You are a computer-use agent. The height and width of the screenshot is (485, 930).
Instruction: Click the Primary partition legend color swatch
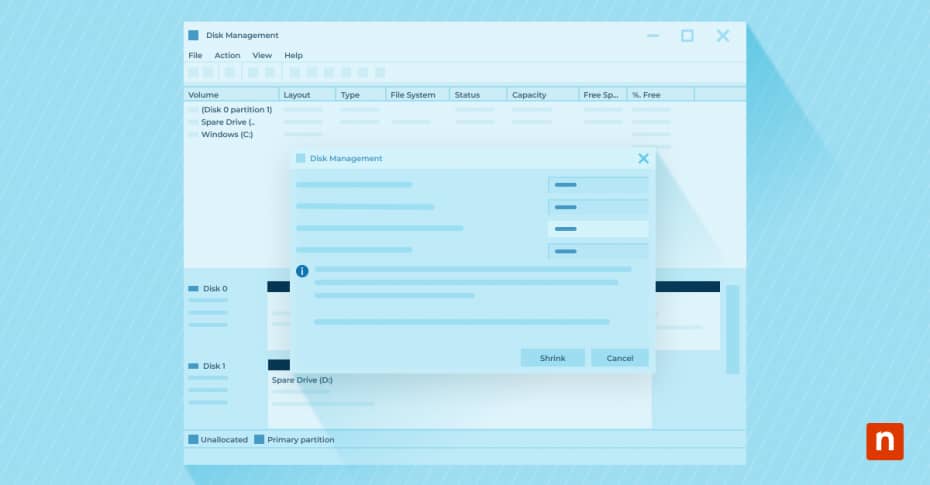259,439
